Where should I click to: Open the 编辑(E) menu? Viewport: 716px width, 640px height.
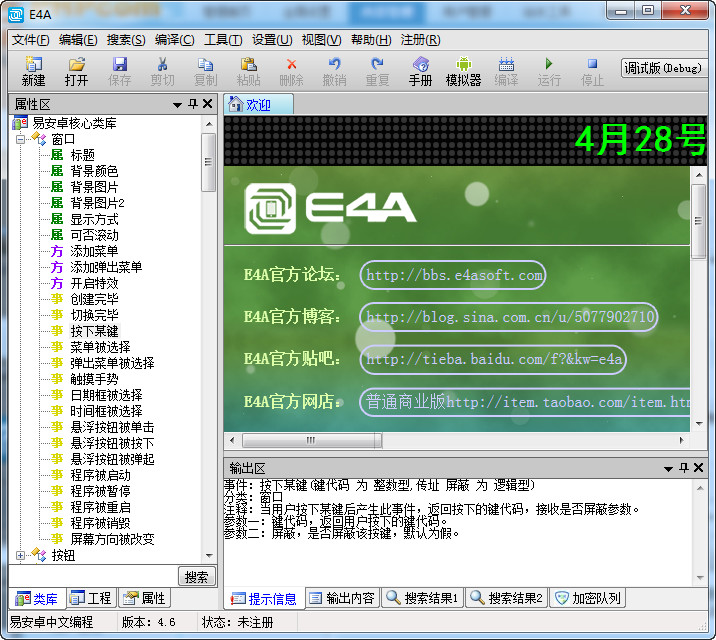point(78,40)
